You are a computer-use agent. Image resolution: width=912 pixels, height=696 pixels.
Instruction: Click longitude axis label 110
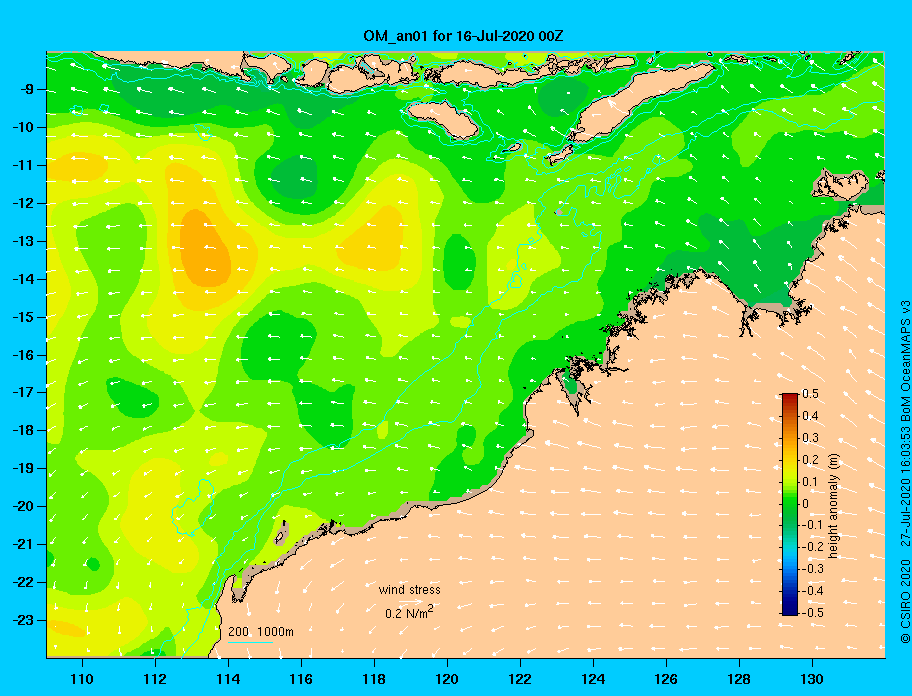pos(82,679)
